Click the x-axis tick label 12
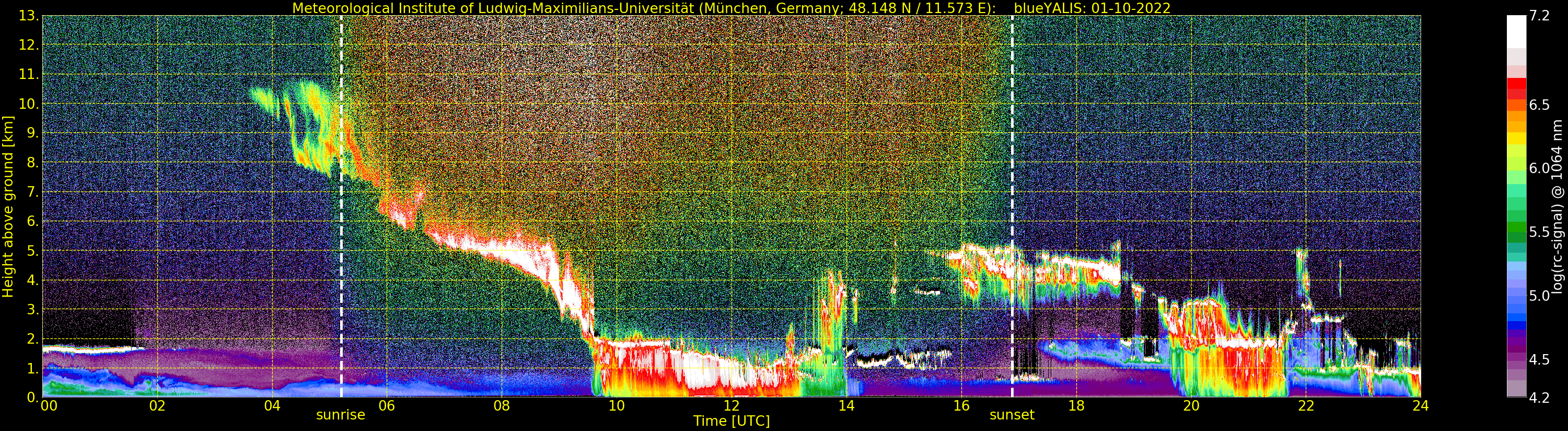Screen dimensions: 1568x431 click(731, 405)
